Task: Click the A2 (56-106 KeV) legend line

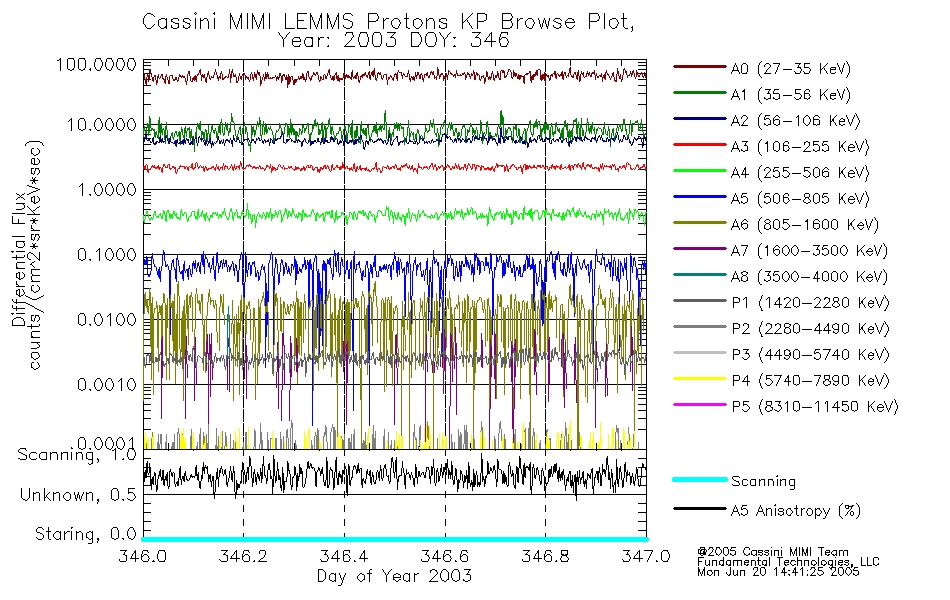Action: (700, 119)
